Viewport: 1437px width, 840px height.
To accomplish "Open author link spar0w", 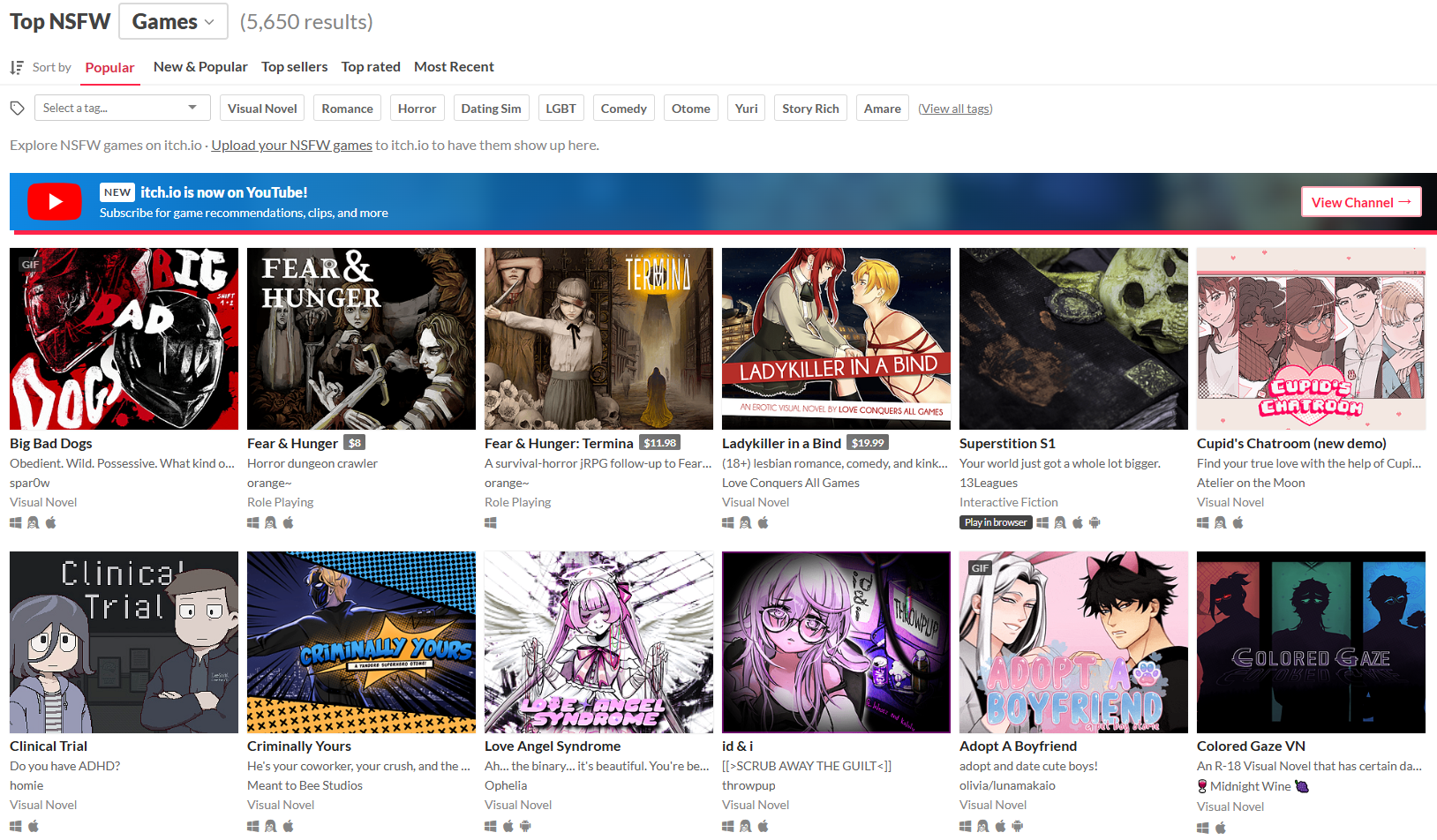I will (30, 483).
